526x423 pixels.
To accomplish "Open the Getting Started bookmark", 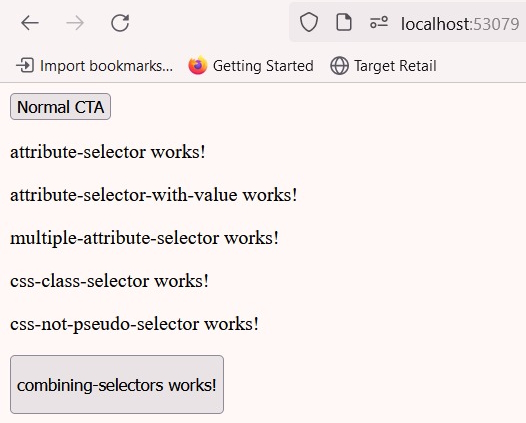I will point(251,65).
